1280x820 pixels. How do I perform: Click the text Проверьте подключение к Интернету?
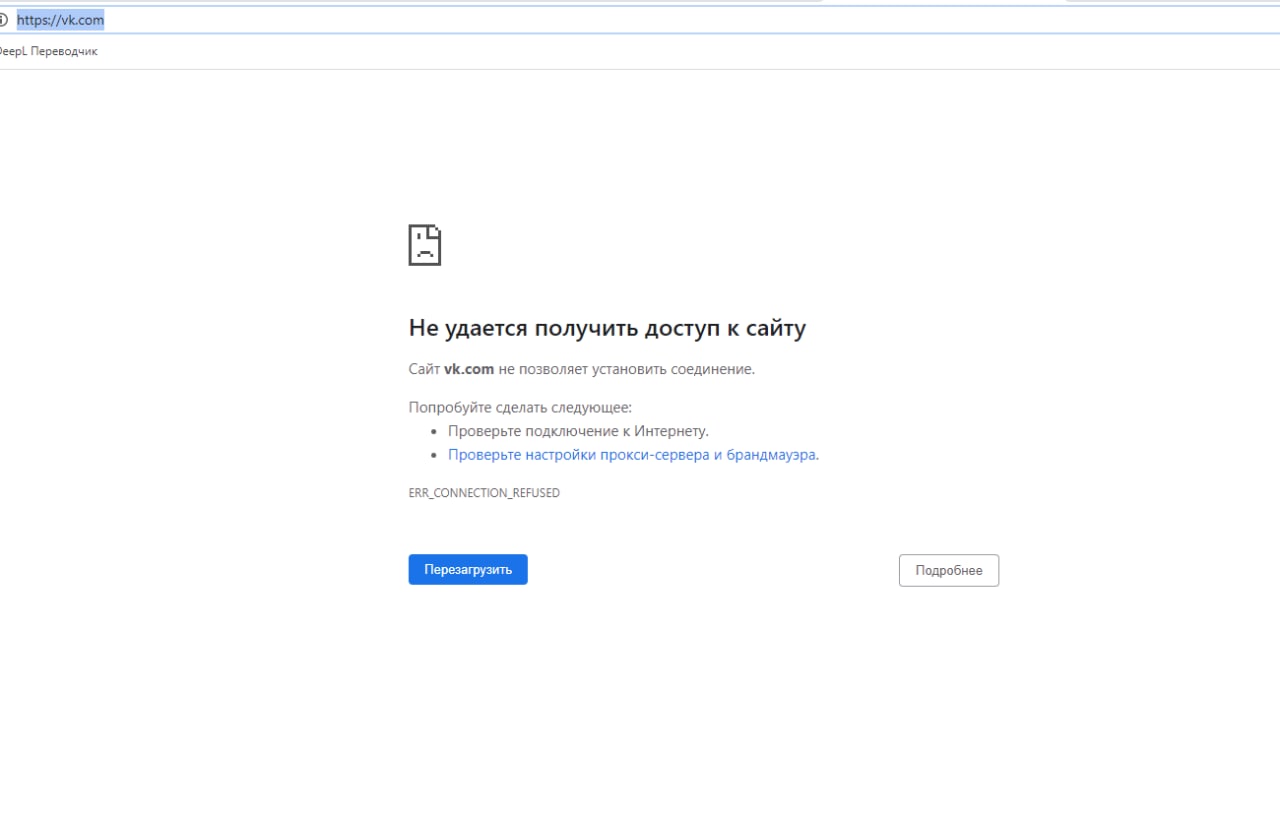578,431
